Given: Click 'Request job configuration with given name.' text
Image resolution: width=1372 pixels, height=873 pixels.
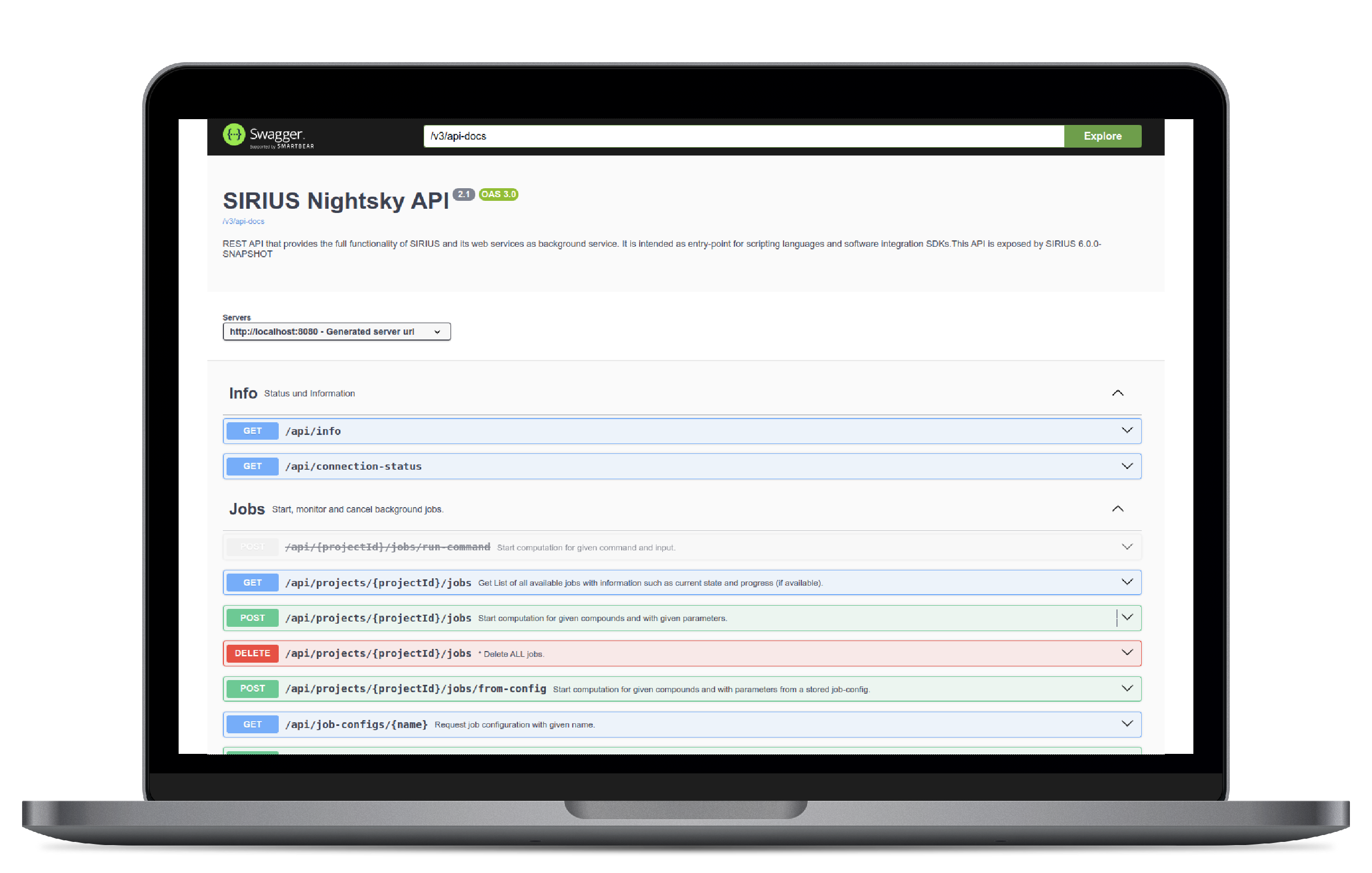Looking at the screenshot, I should point(514,725).
